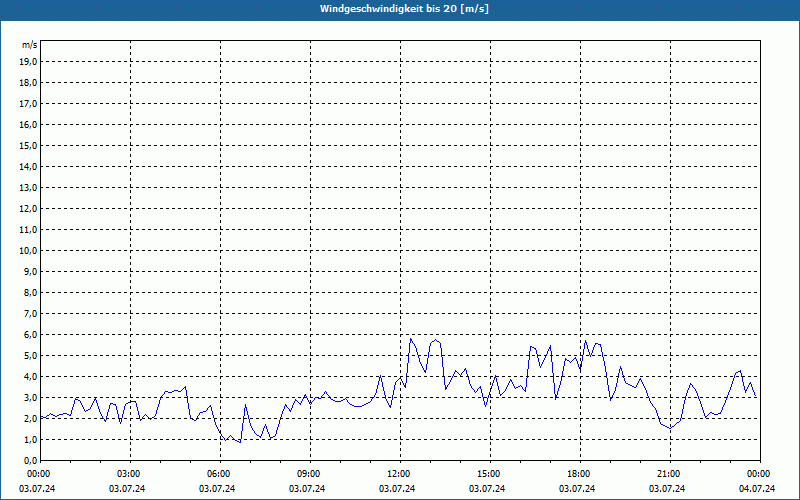
Task: Click the '7,0' wind speed label
Action: pyautogui.click(x=31, y=313)
